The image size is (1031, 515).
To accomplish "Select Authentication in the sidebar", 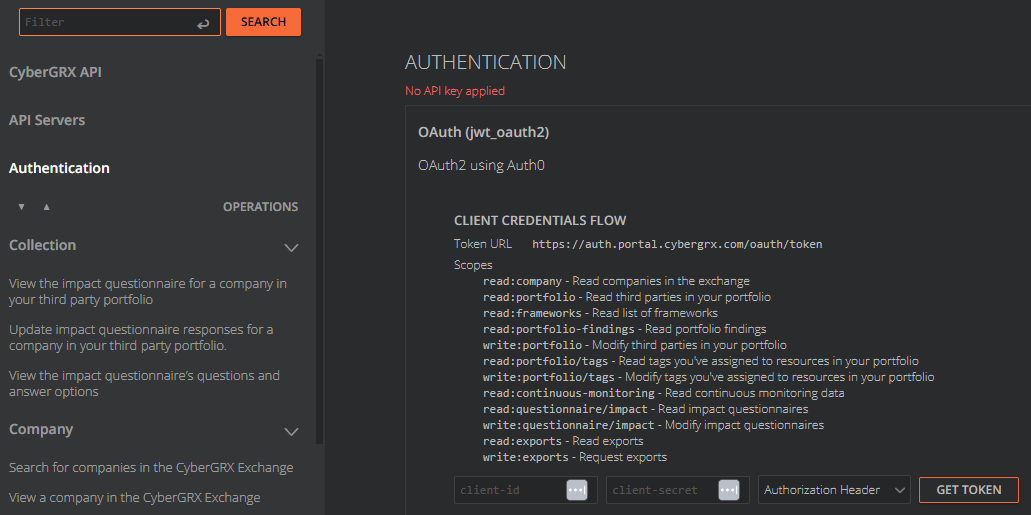I will click(x=59, y=168).
